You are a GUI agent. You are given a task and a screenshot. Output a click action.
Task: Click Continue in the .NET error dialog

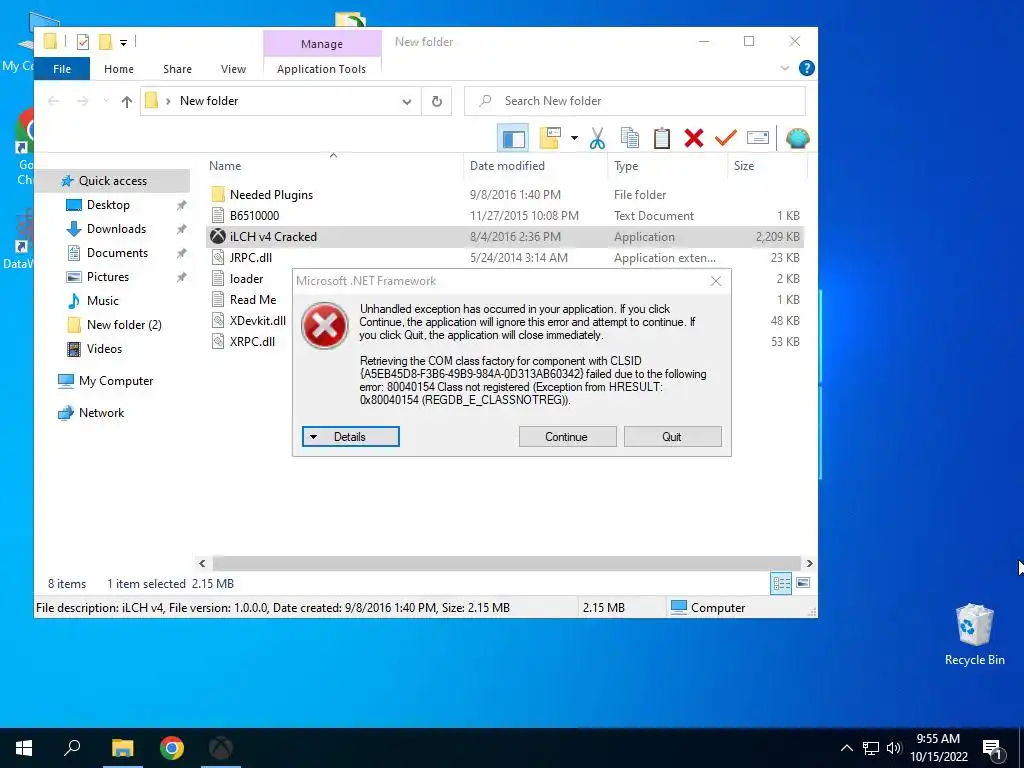click(x=568, y=437)
